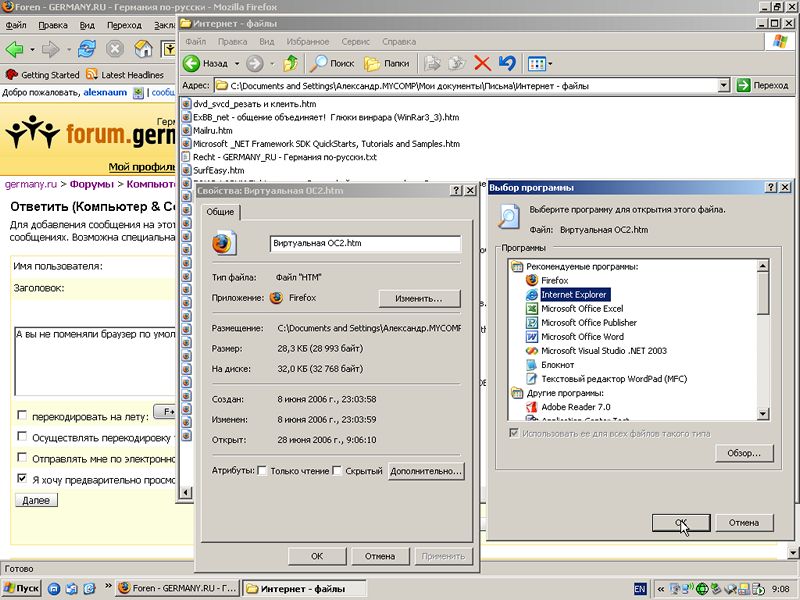Expand hidden system tray icons
This screenshot has height=600, width=800.
tap(661, 589)
